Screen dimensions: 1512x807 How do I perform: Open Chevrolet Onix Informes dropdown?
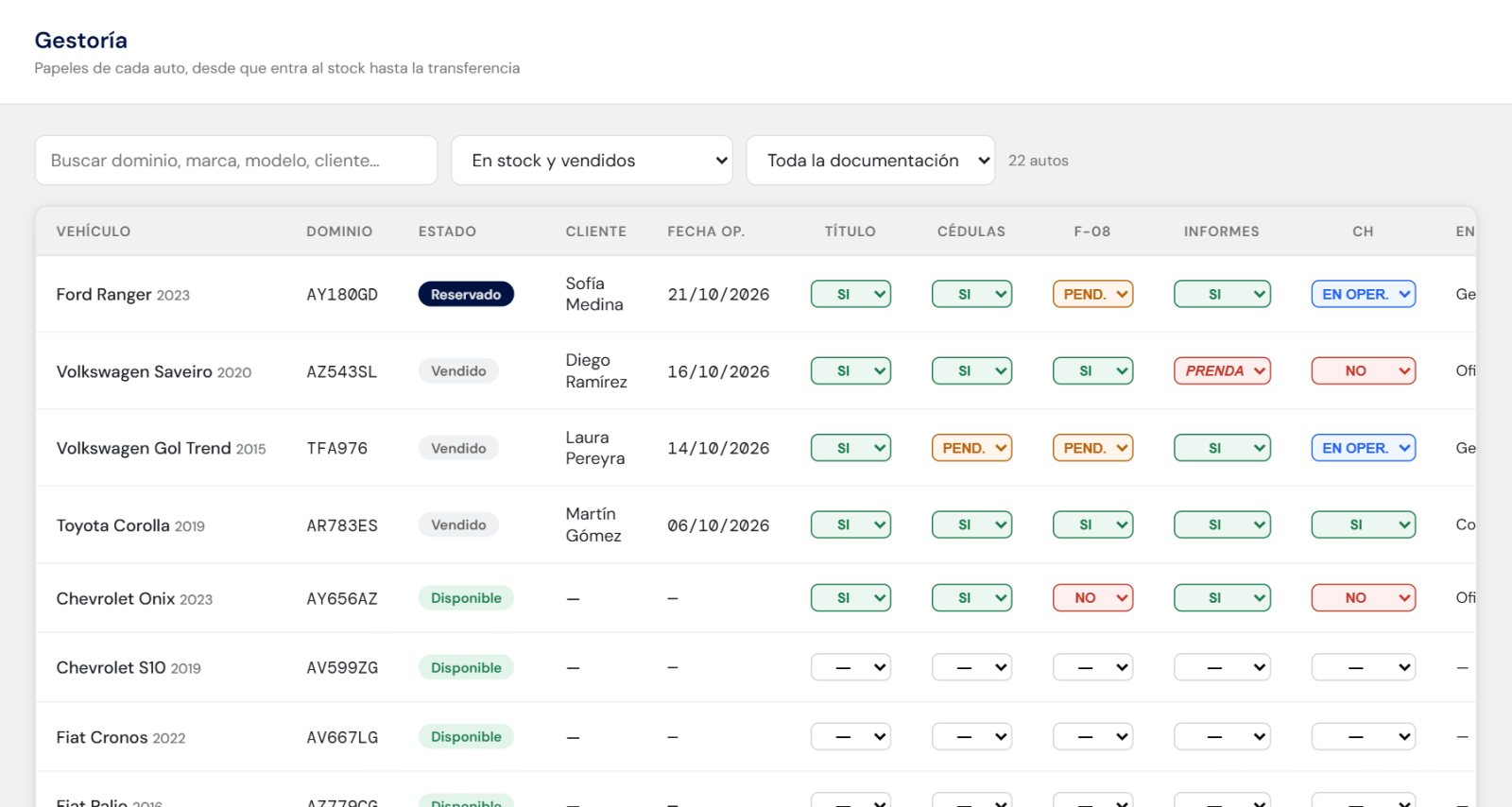[x=1222, y=597]
